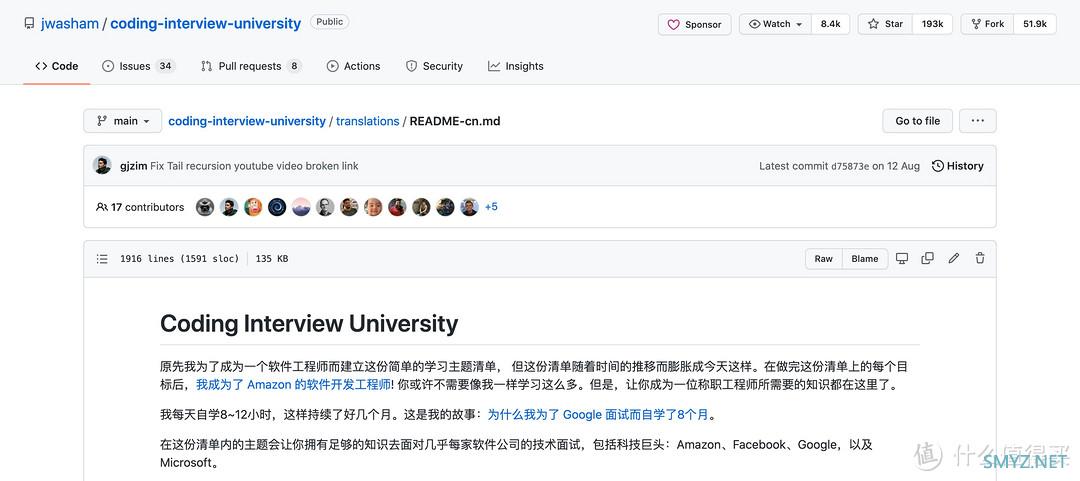Open coding-interview-university breadcrumb link
This screenshot has height=481, width=1080.
247,121
